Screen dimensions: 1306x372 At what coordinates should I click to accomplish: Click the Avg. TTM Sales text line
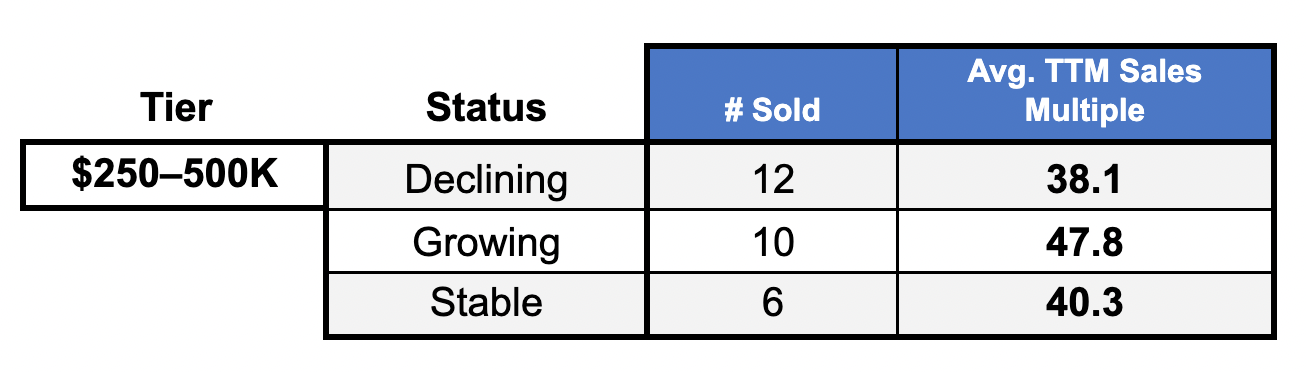1085,72
